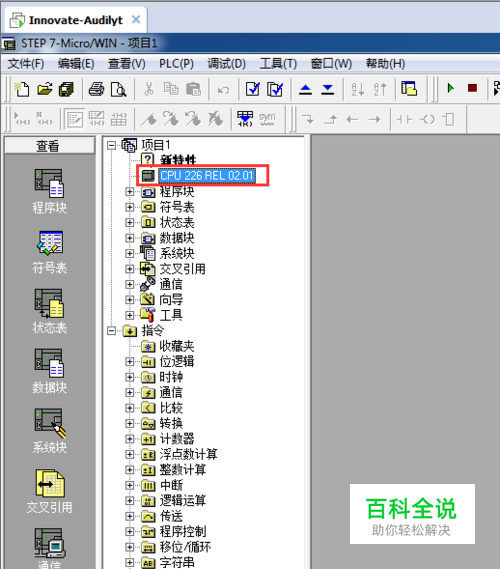The width and height of the screenshot is (500, 569).
Task: Select the 中断 instruction folder
Action: point(171,485)
